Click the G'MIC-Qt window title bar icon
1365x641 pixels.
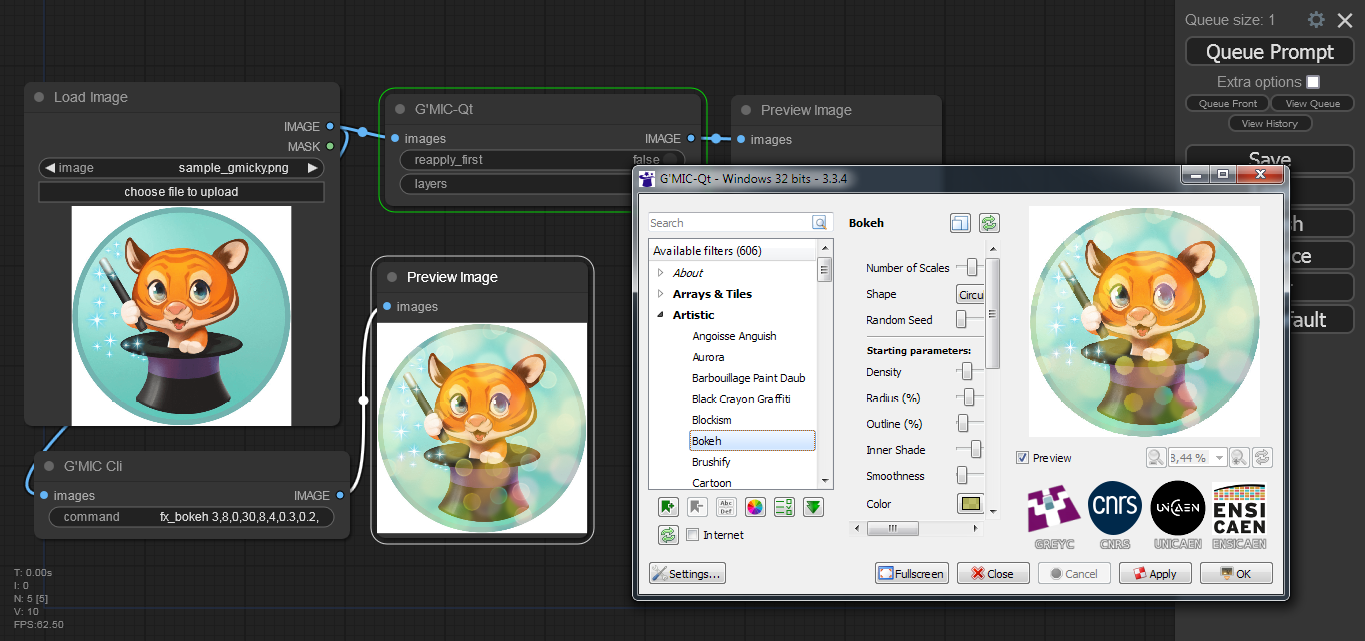(647, 179)
